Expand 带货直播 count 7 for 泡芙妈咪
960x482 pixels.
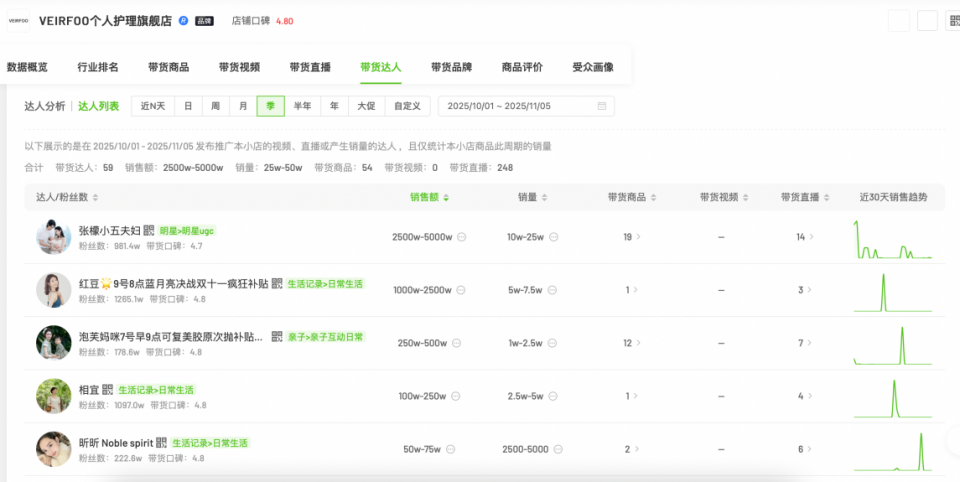pyautogui.click(x=804, y=343)
